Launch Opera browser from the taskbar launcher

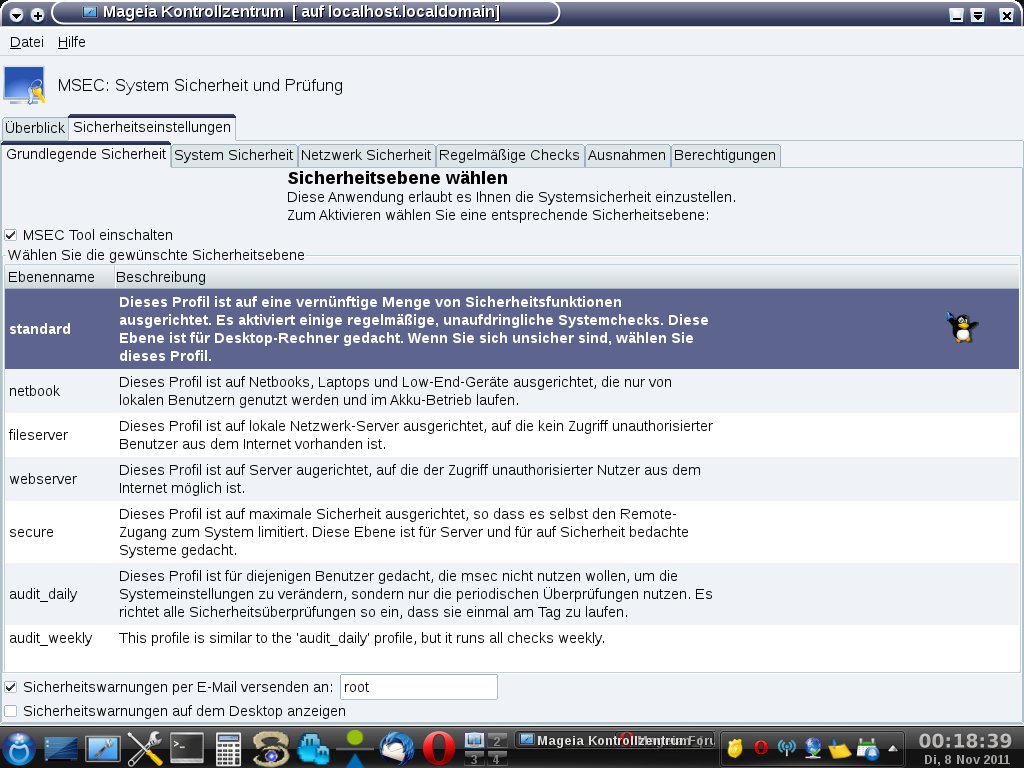click(x=438, y=748)
